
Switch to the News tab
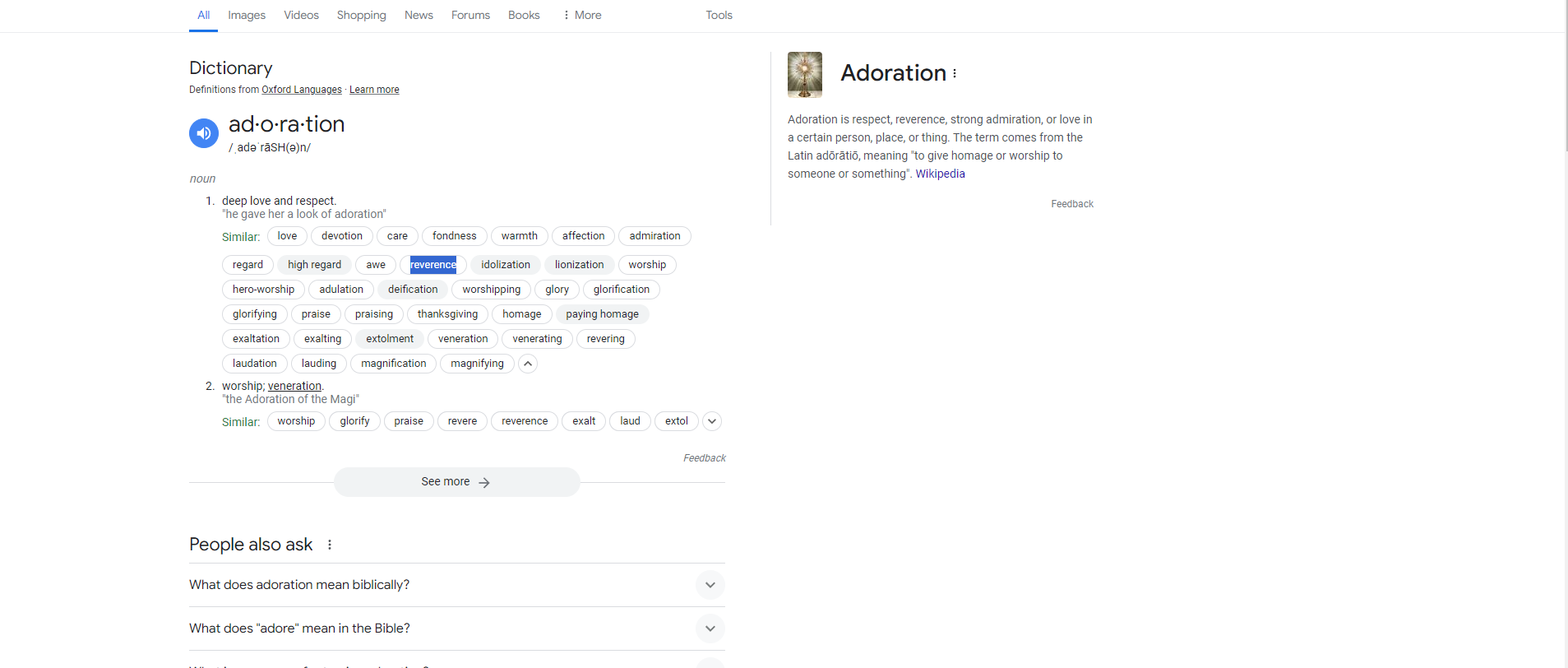pyautogui.click(x=419, y=15)
